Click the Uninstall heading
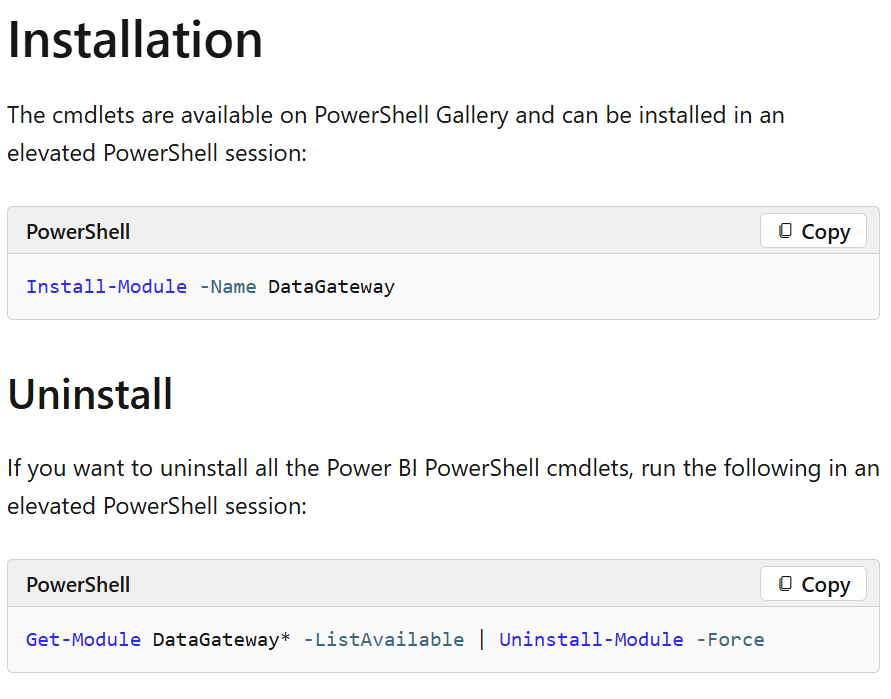 click(x=90, y=394)
